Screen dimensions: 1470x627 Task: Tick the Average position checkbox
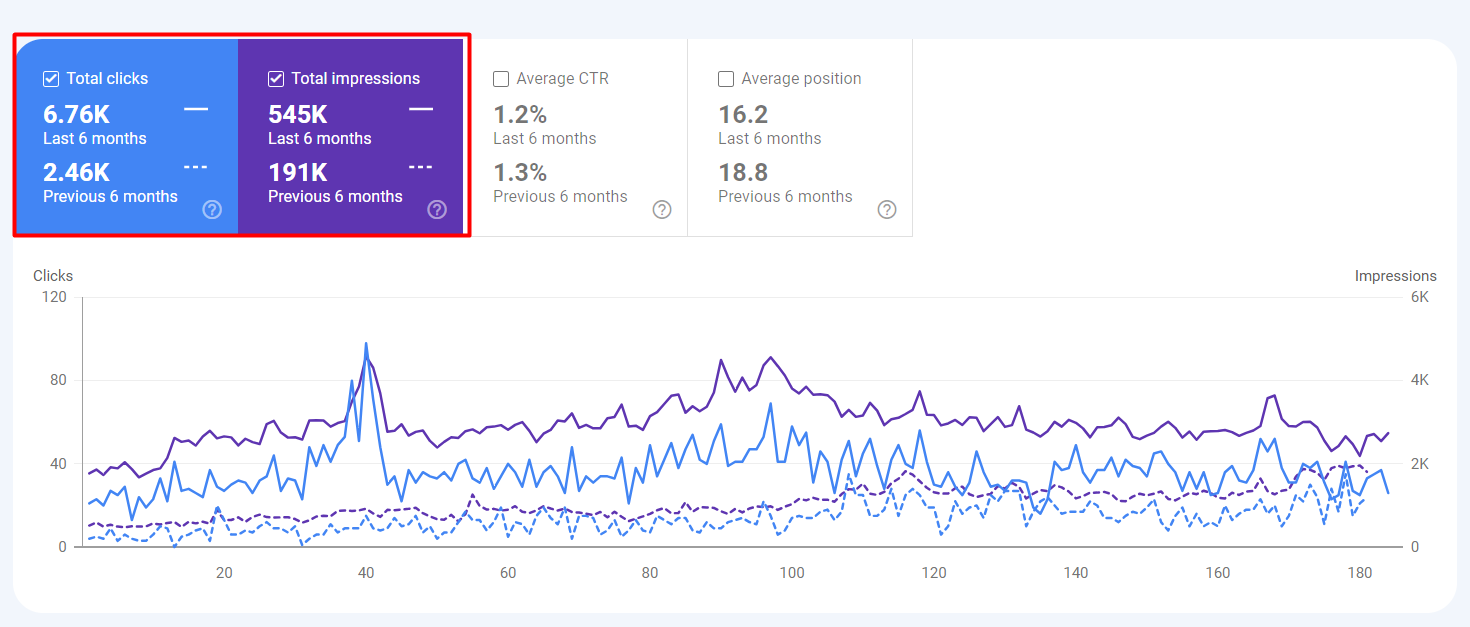click(726, 79)
